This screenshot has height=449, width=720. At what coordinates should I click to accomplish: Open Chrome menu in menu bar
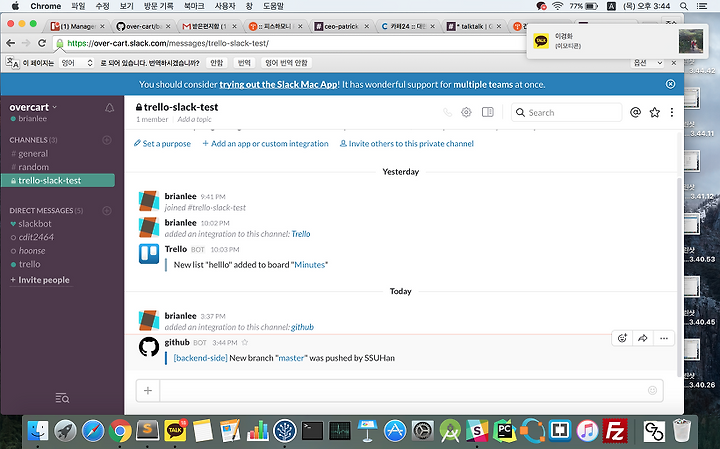point(45,6)
